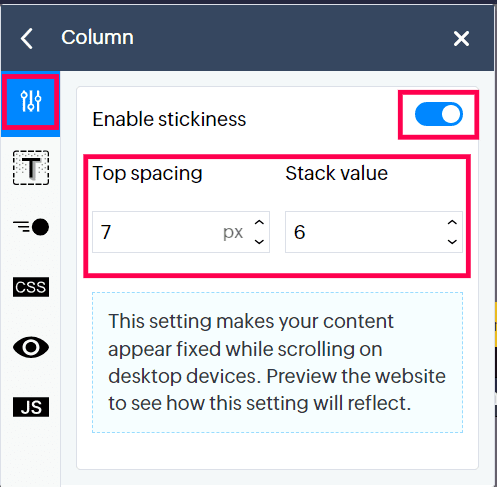497x487 pixels.
Task: Open the animation effects icon
Action: [x=31, y=227]
